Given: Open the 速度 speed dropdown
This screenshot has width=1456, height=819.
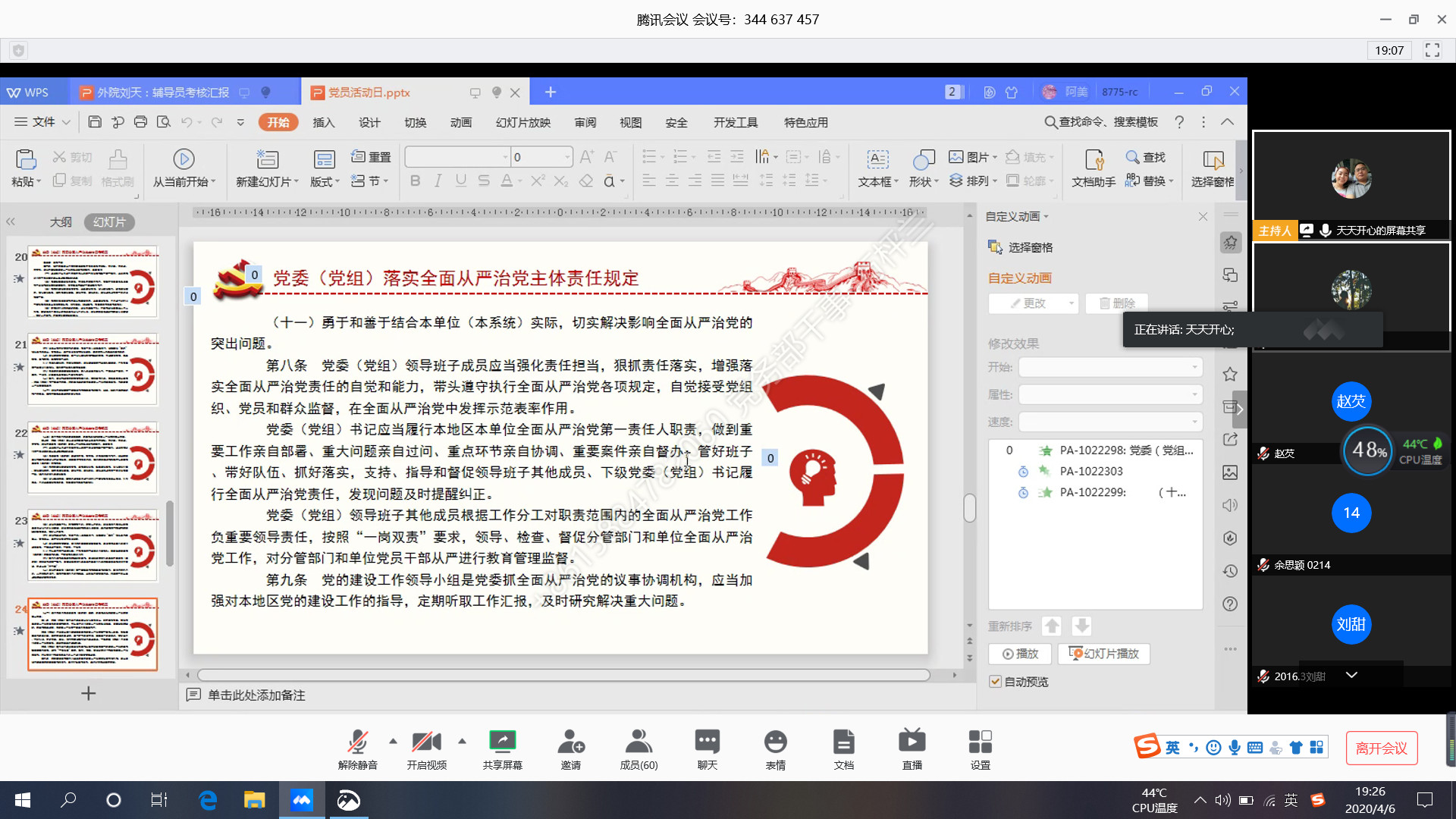Looking at the screenshot, I should (x=1111, y=422).
